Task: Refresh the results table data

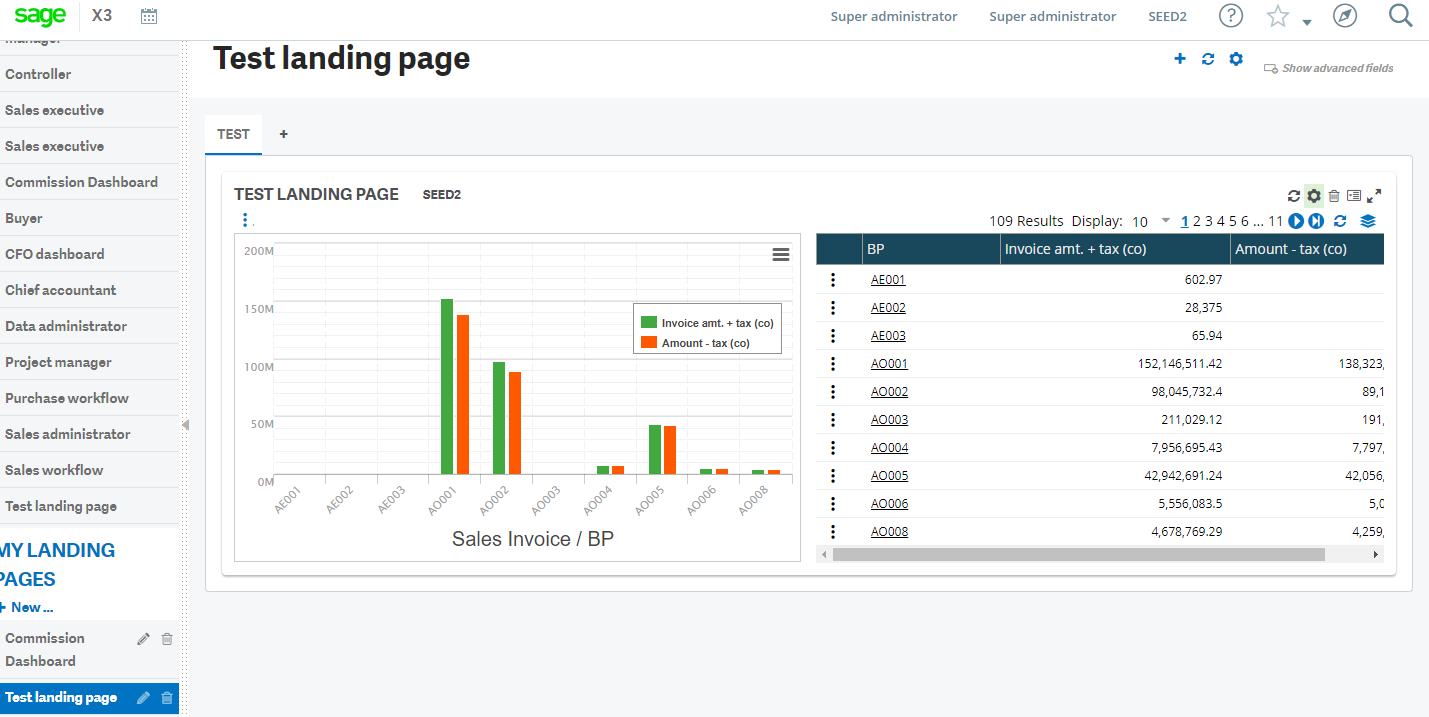Action: pos(1340,221)
